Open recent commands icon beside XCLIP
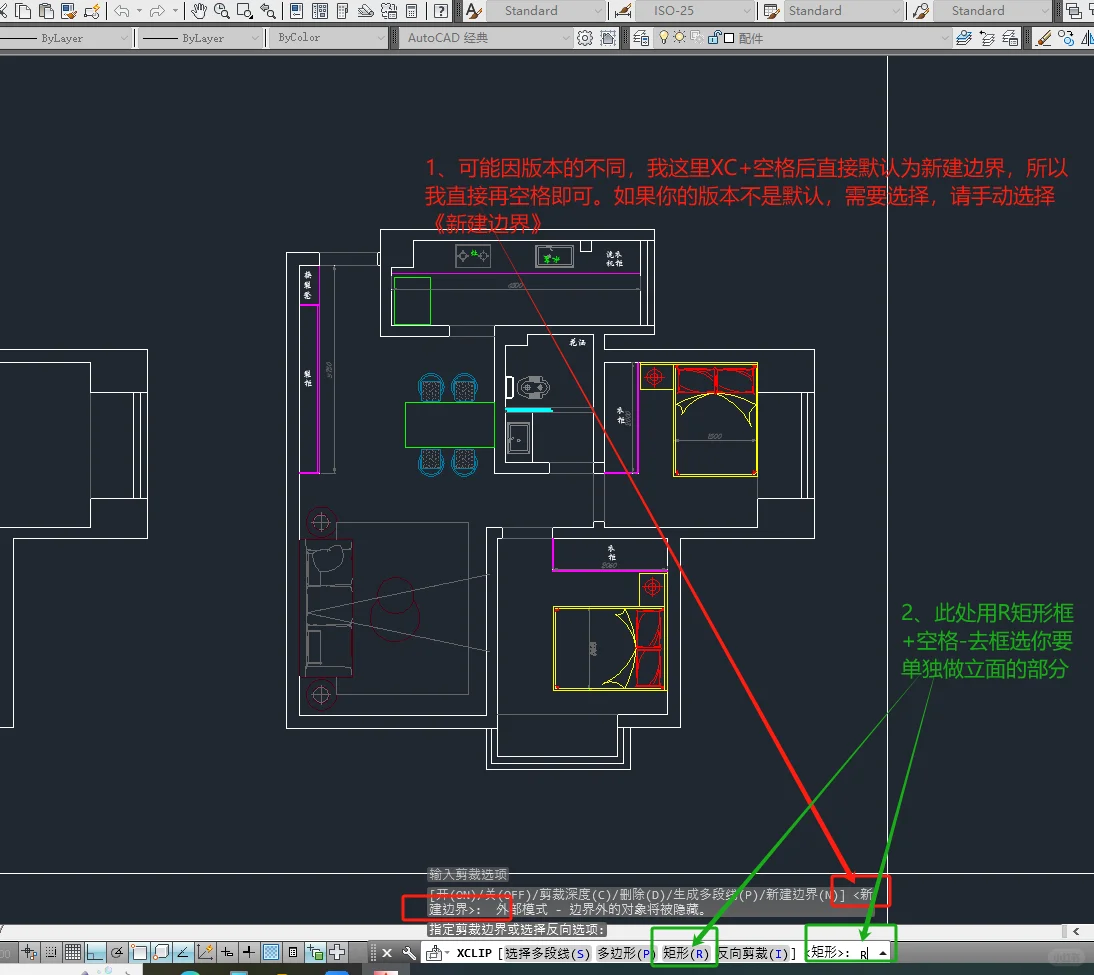 (x=437, y=953)
